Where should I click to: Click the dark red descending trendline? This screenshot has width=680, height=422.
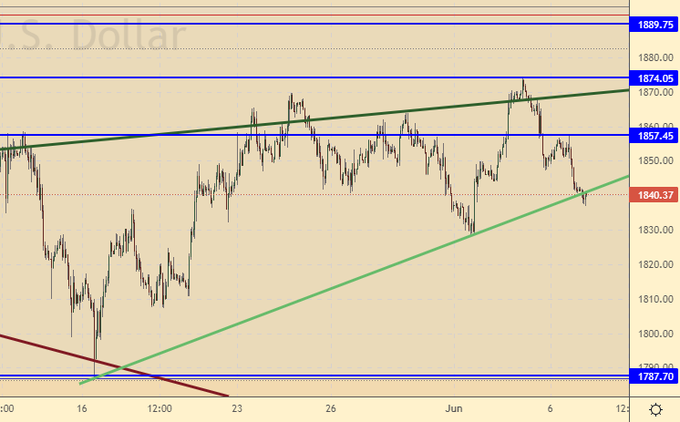[x=100, y=359]
